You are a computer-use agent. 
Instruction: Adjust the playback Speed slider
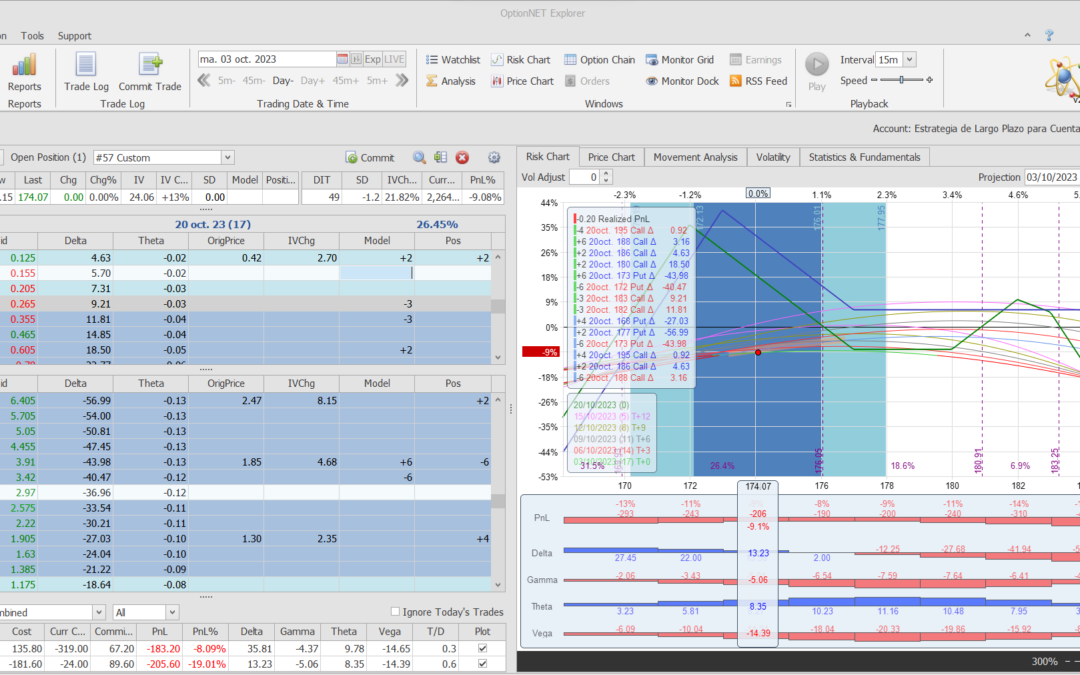coord(900,80)
